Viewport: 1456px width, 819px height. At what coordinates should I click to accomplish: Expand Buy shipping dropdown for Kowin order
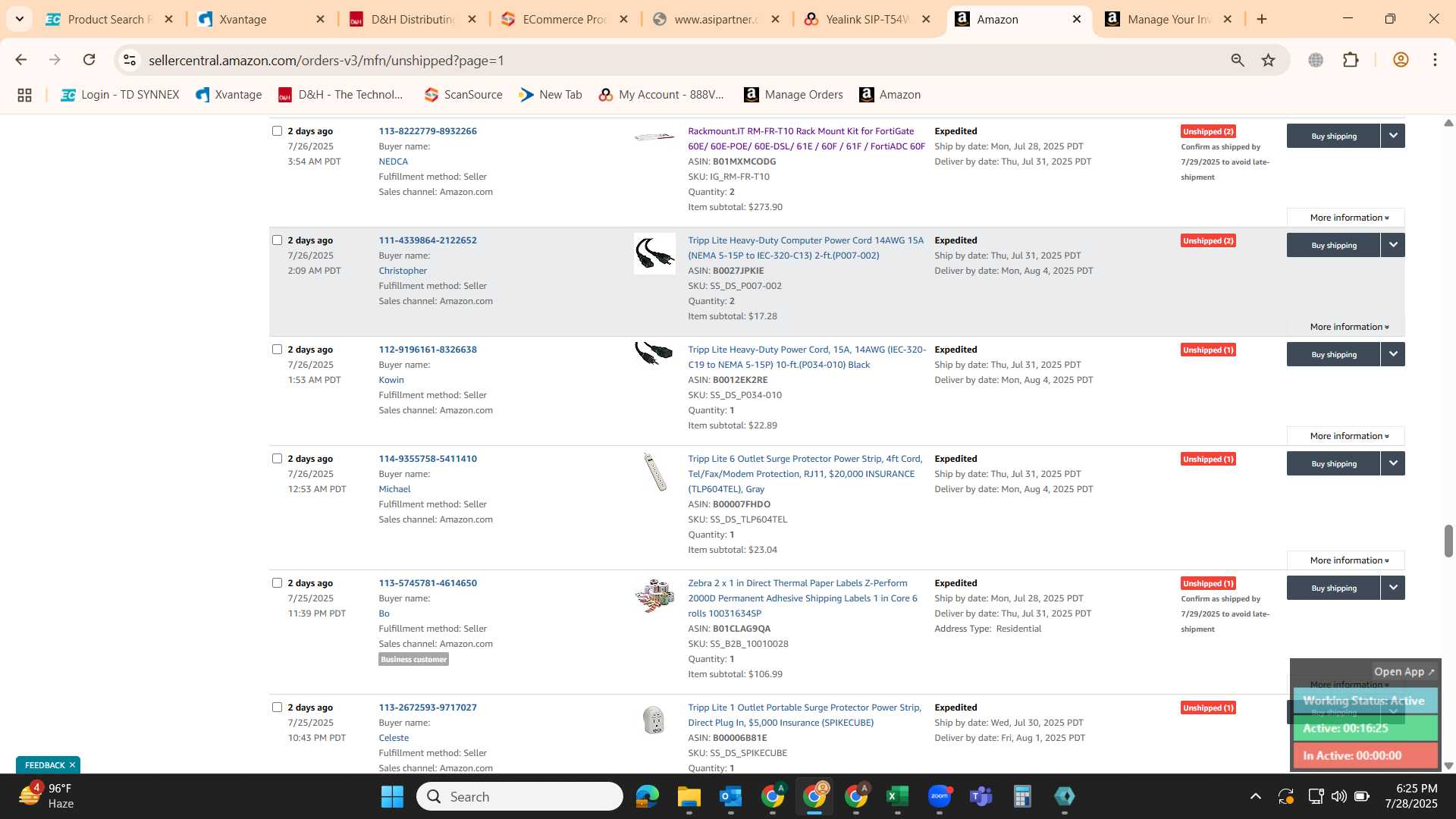(x=1393, y=354)
